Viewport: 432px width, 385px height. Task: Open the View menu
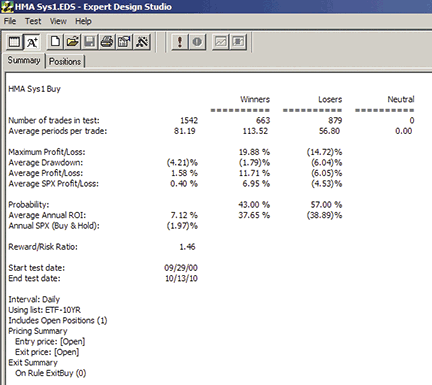58,21
